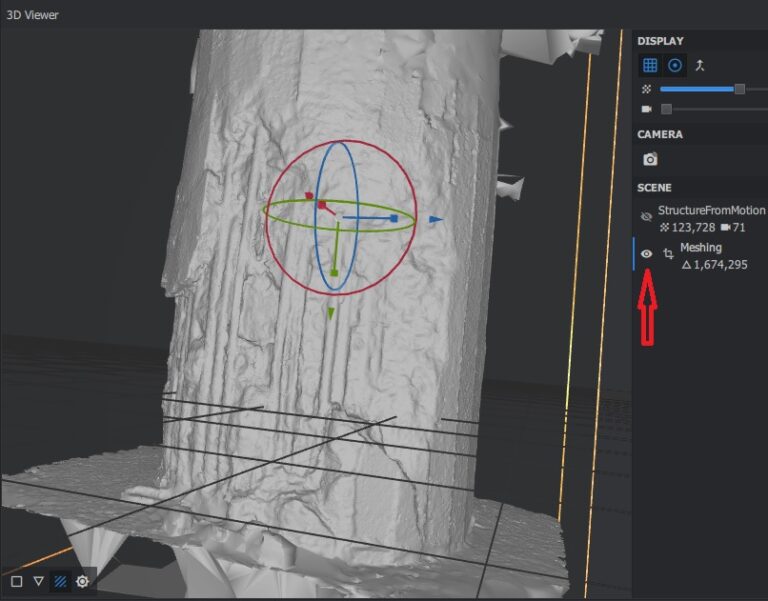Screen dimensions: 768x601
Task: Click the camera snapshot icon under Camera
Action: [650, 159]
